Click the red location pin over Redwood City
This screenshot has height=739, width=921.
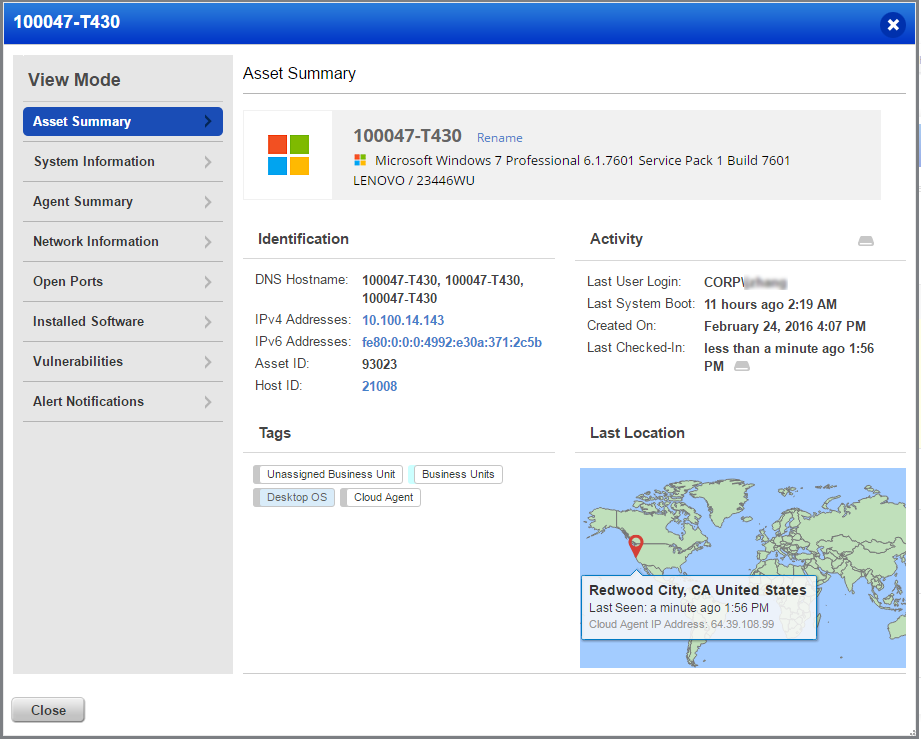coord(636,546)
